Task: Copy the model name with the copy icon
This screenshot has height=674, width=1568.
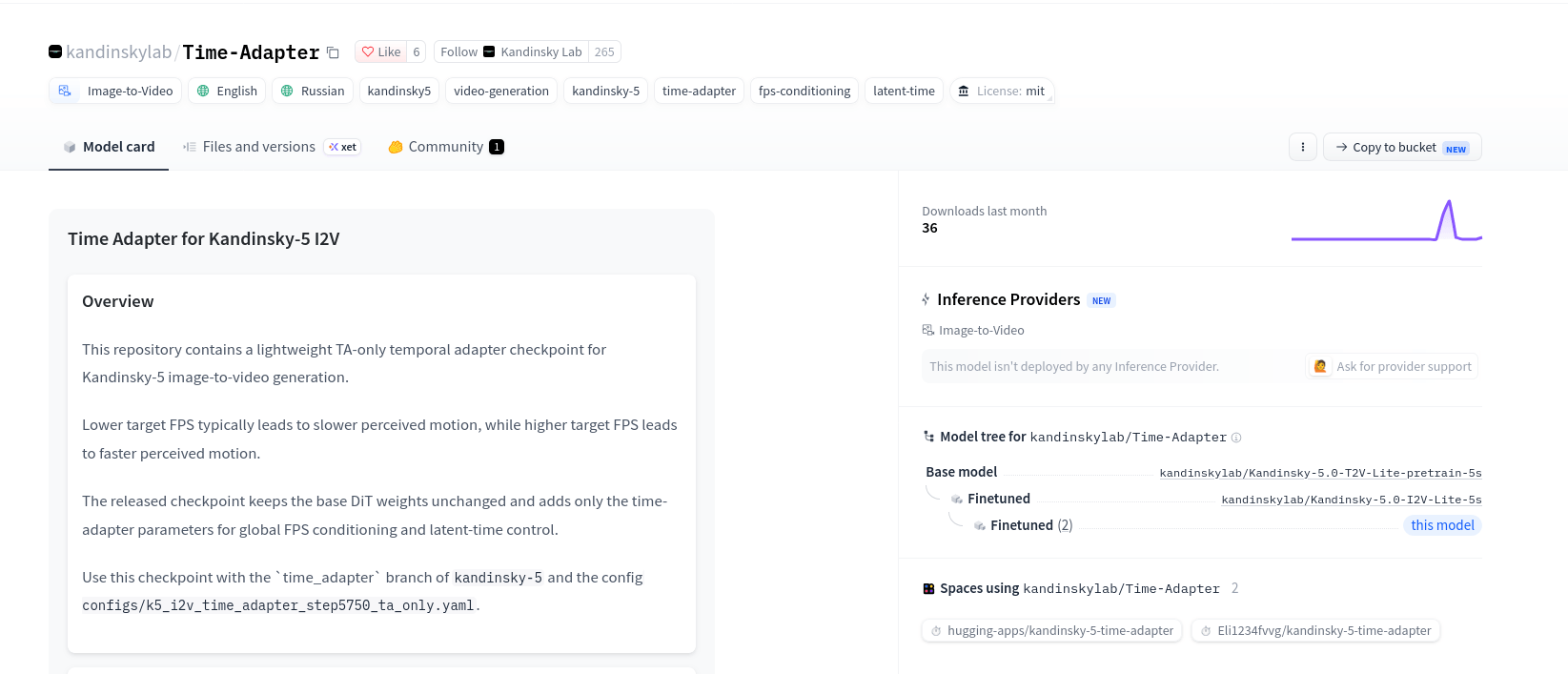Action: pyautogui.click(x=333, y=52)
